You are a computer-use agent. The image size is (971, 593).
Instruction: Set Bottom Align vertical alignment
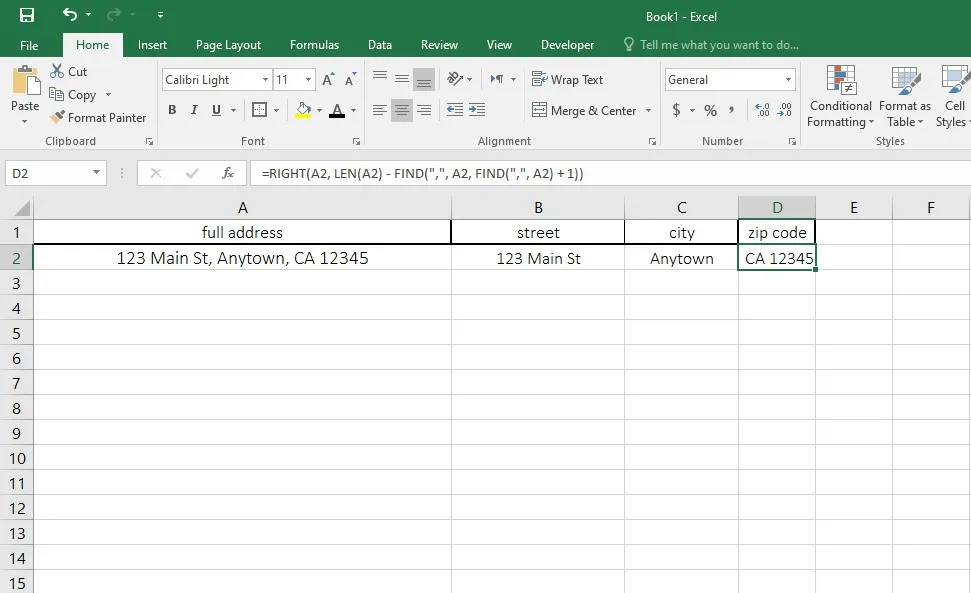tap(424, 79)
